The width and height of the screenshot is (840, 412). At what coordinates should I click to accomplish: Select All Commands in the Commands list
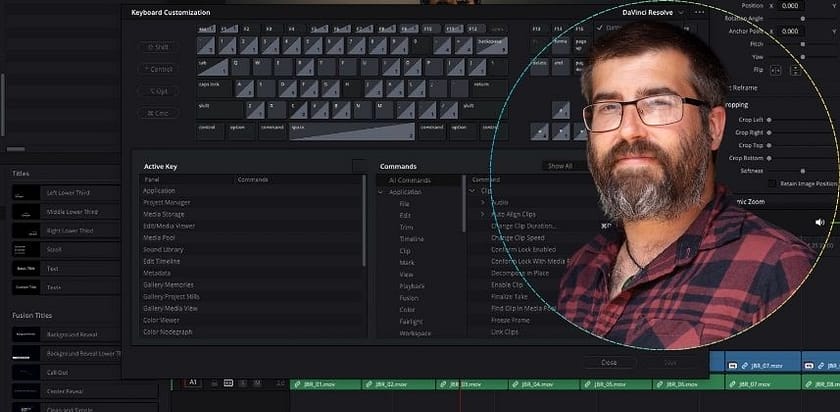[x=409, y=181]
